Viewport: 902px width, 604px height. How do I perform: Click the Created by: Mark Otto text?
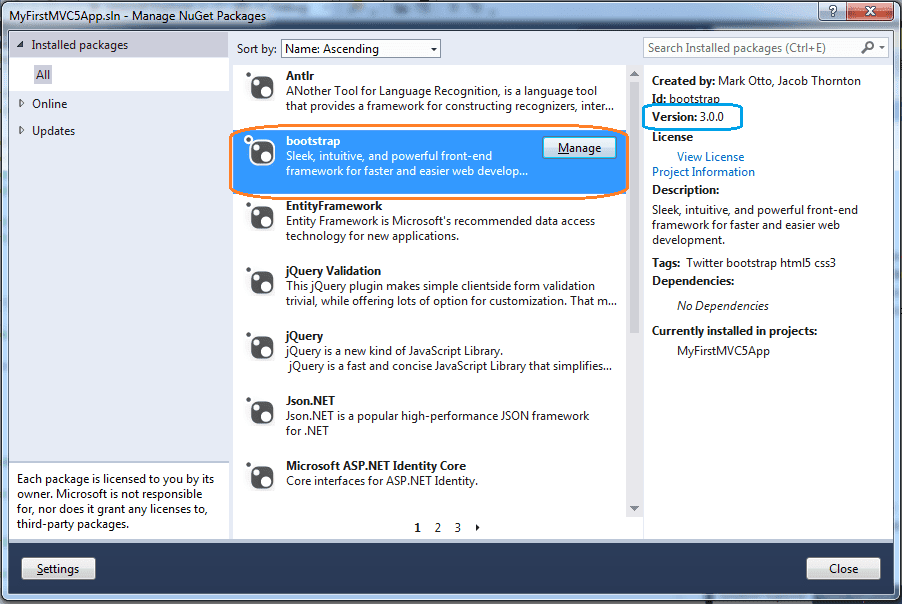[756, 81]
